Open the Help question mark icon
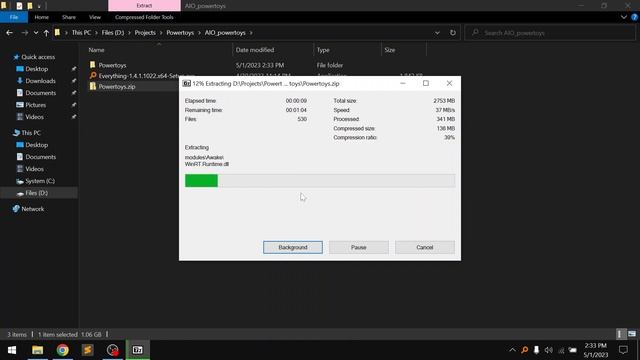The height and width of the screenshot is (360, 640). [x=635, y=17]
